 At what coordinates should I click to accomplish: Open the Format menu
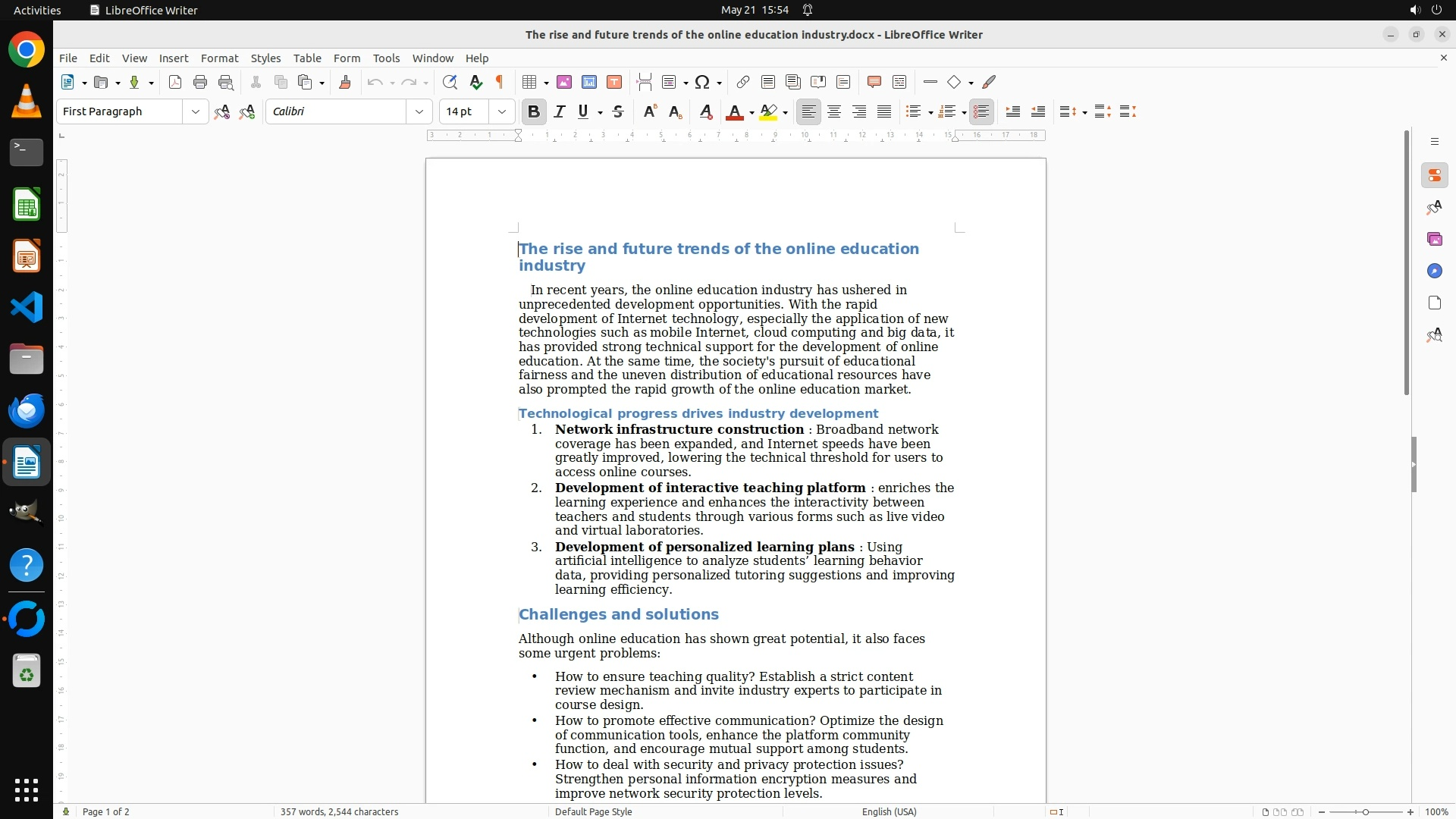[x=219, y=58]
